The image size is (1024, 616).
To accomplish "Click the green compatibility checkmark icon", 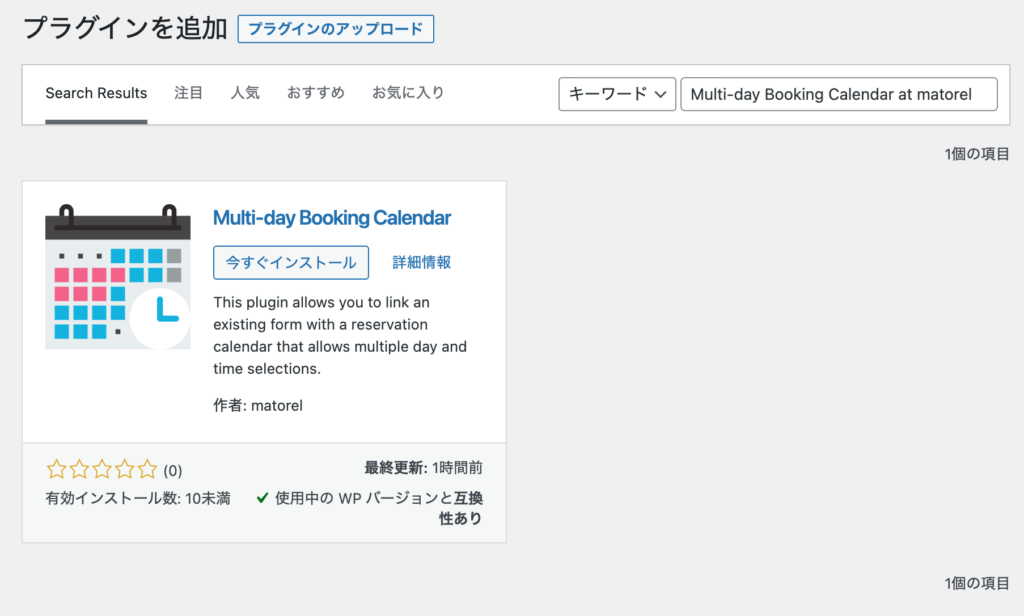I will [x=263, y=498].
